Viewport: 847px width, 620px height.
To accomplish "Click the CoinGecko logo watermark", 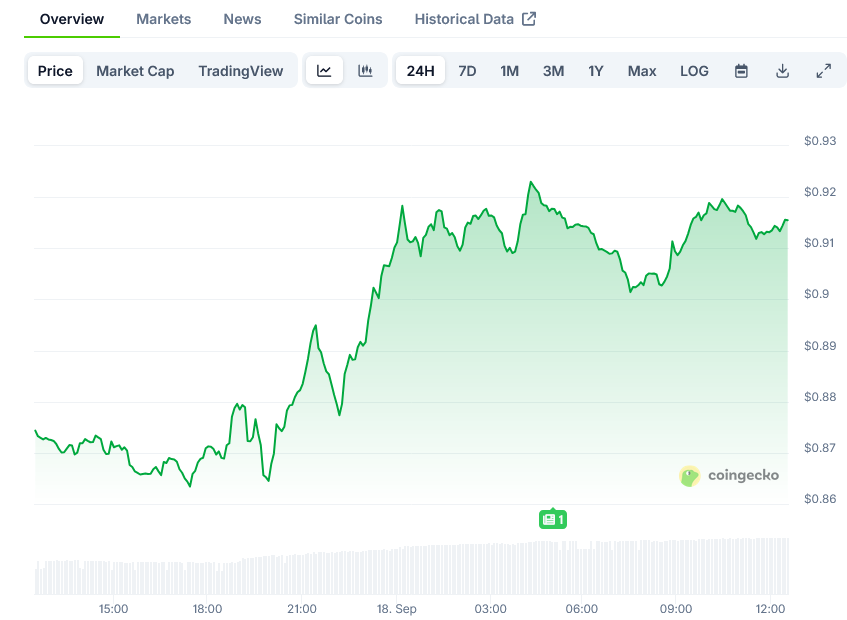I will pos(729,476).
